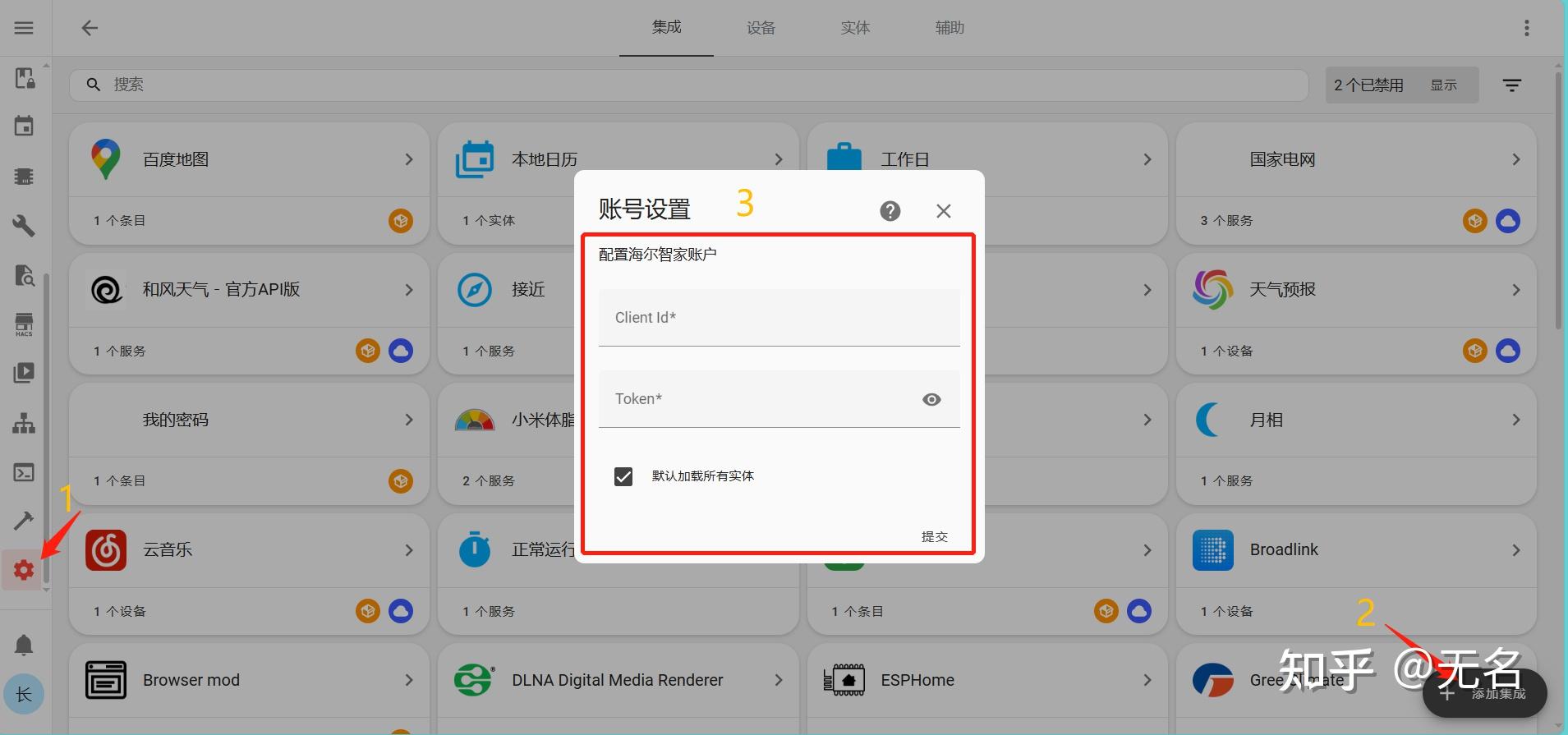Click the ESPHome card title

917,680
